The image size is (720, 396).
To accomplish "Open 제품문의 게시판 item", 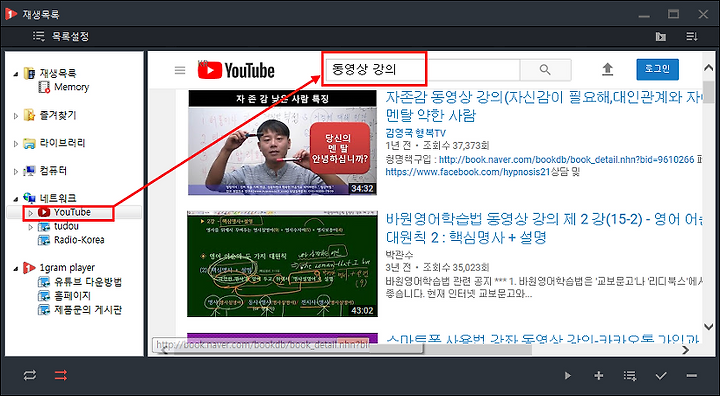I will pyautogui.click(x=88, y=310).
